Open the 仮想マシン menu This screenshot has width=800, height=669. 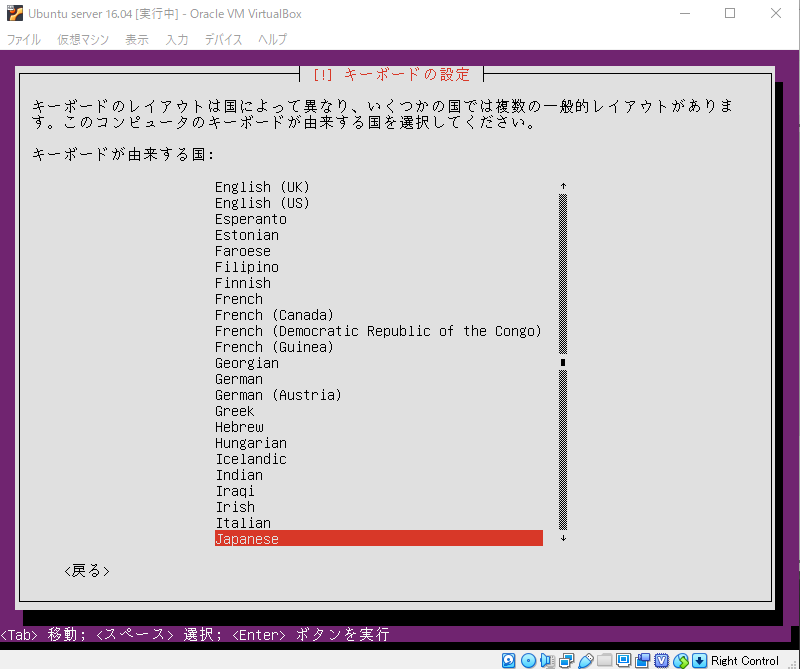click(x=83, y=39)
